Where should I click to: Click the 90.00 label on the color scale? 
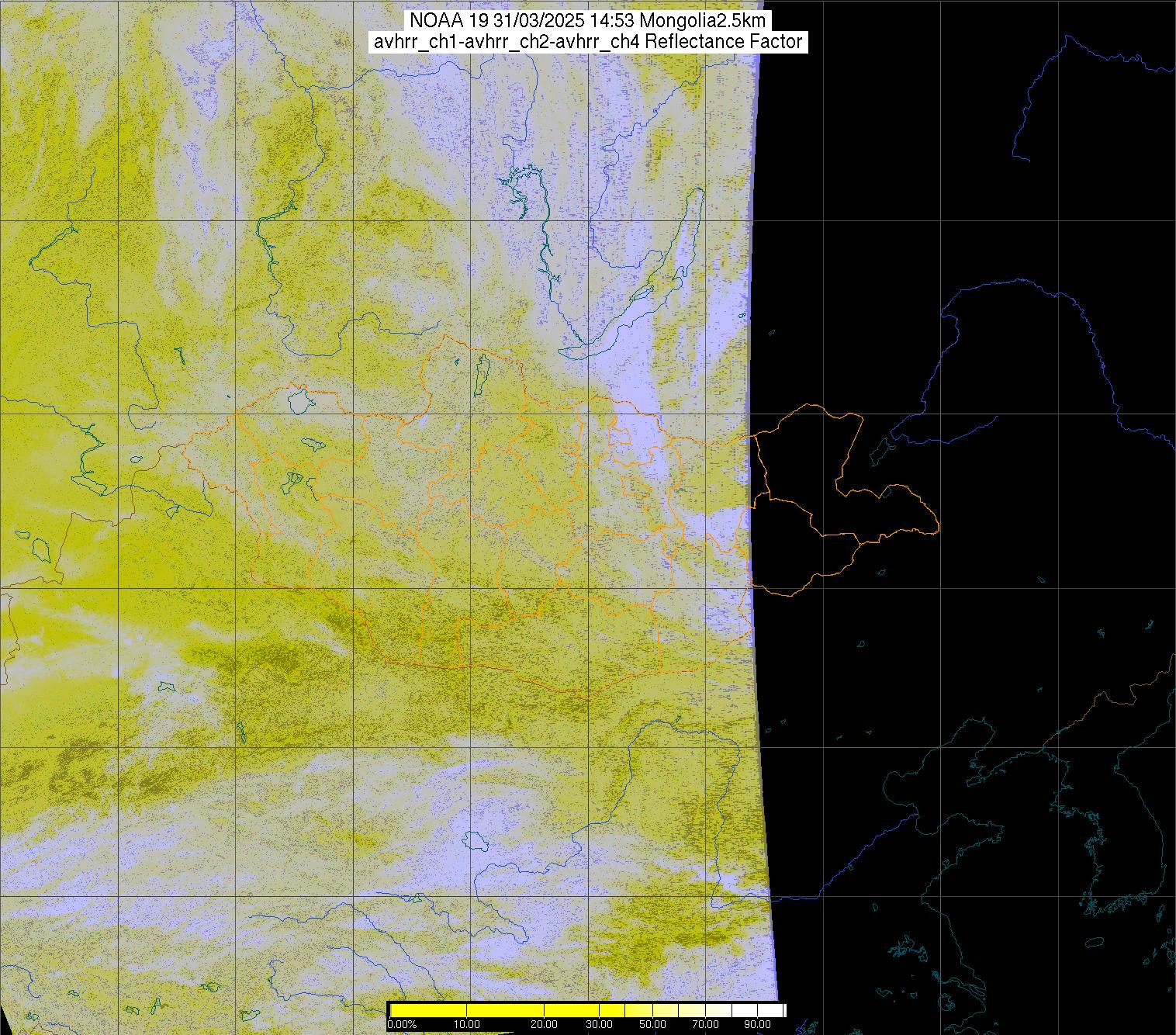[x=757, y=1024]
